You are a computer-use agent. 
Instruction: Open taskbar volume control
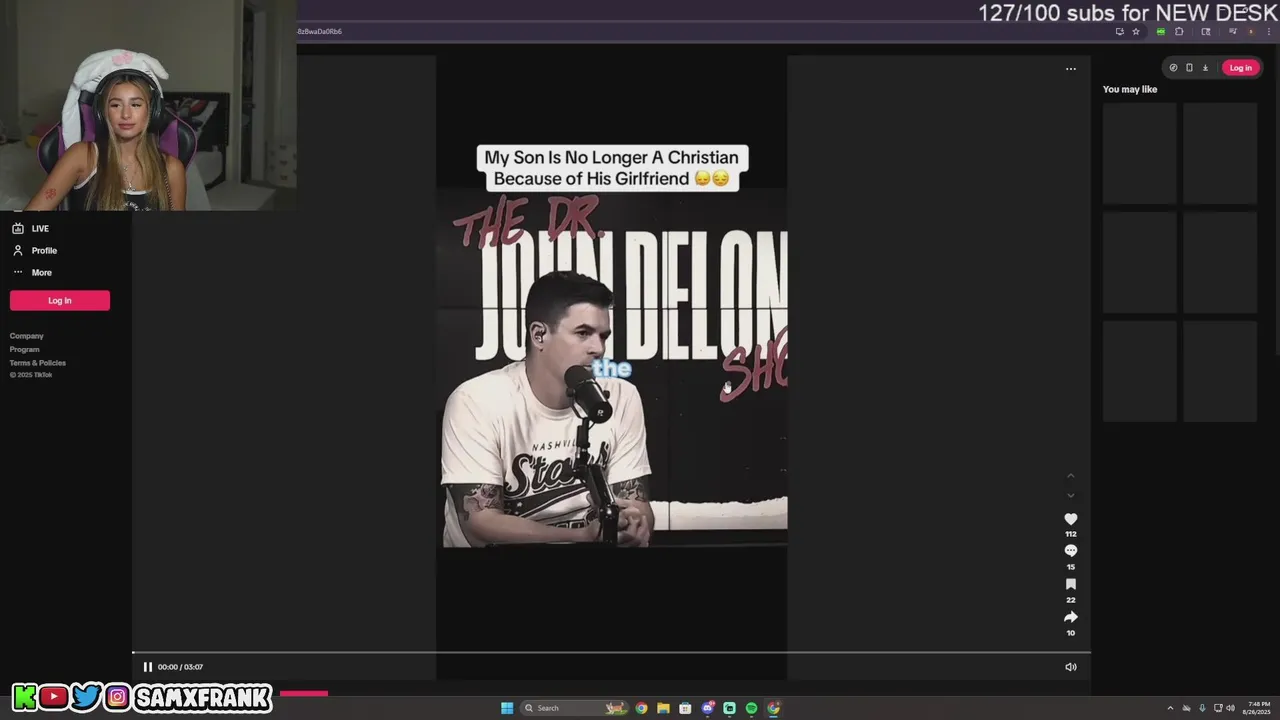(1230, 708)
